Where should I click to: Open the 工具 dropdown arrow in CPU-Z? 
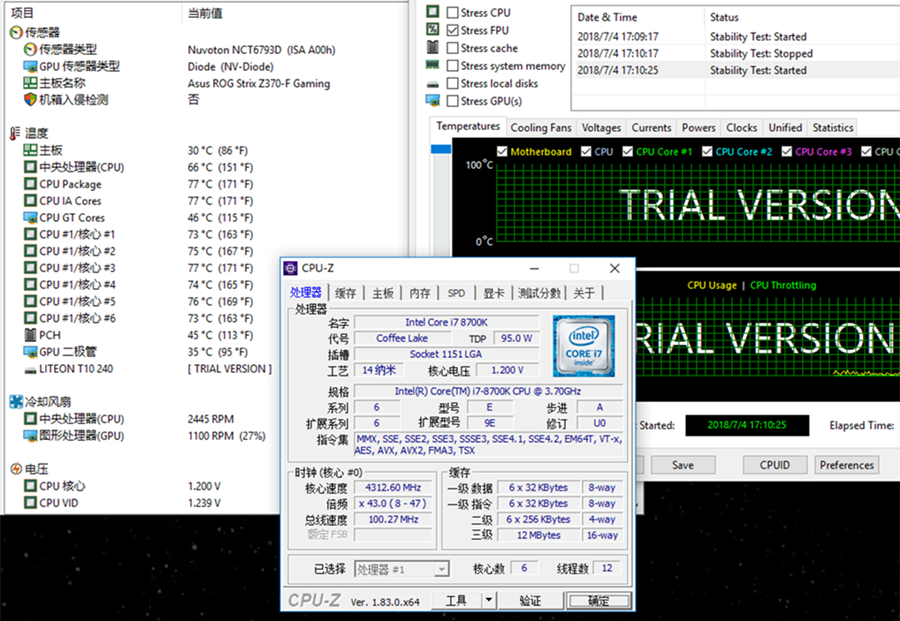489,601
